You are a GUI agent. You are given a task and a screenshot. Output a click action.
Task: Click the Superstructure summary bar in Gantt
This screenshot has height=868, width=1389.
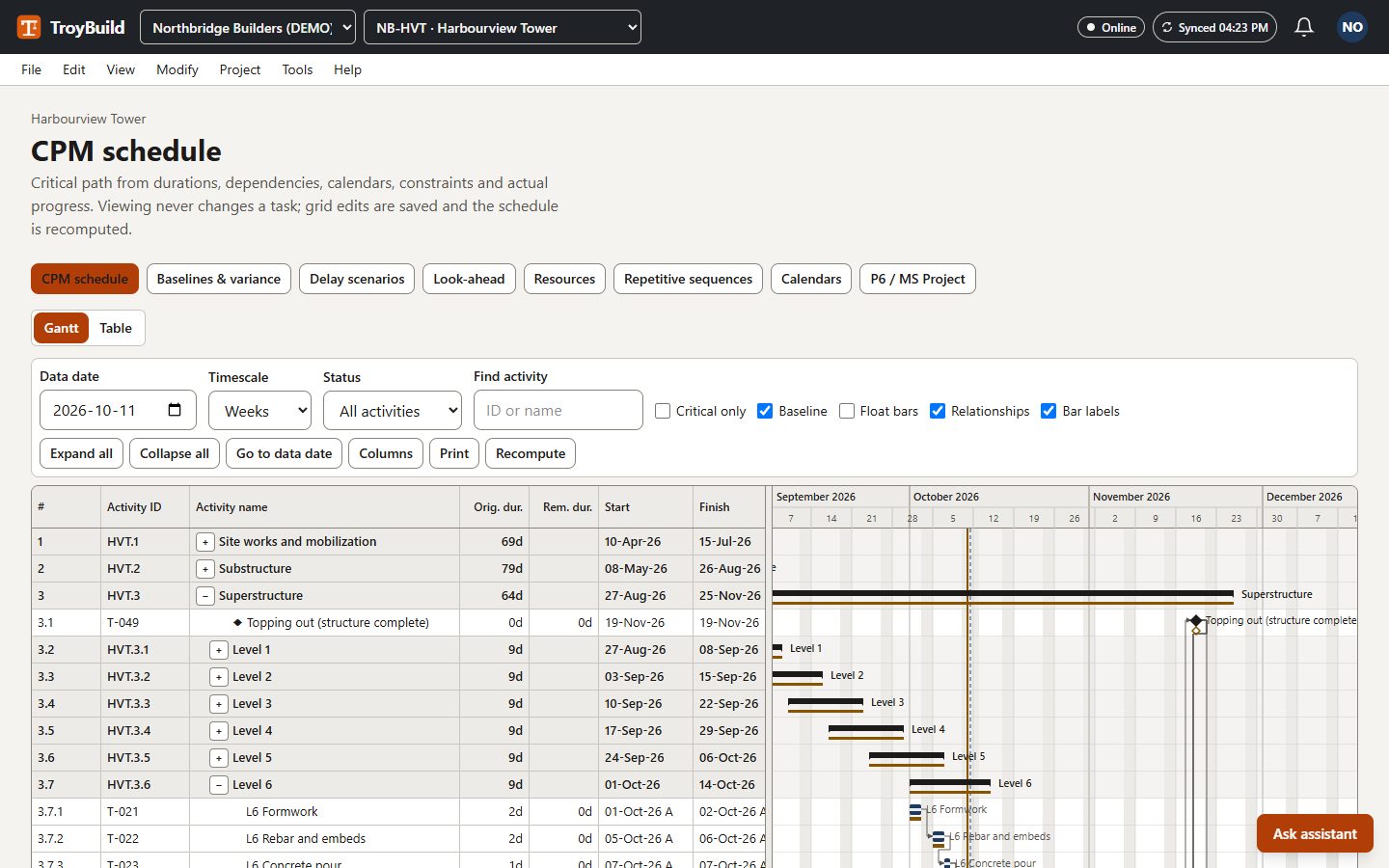tap(1003, 594)
